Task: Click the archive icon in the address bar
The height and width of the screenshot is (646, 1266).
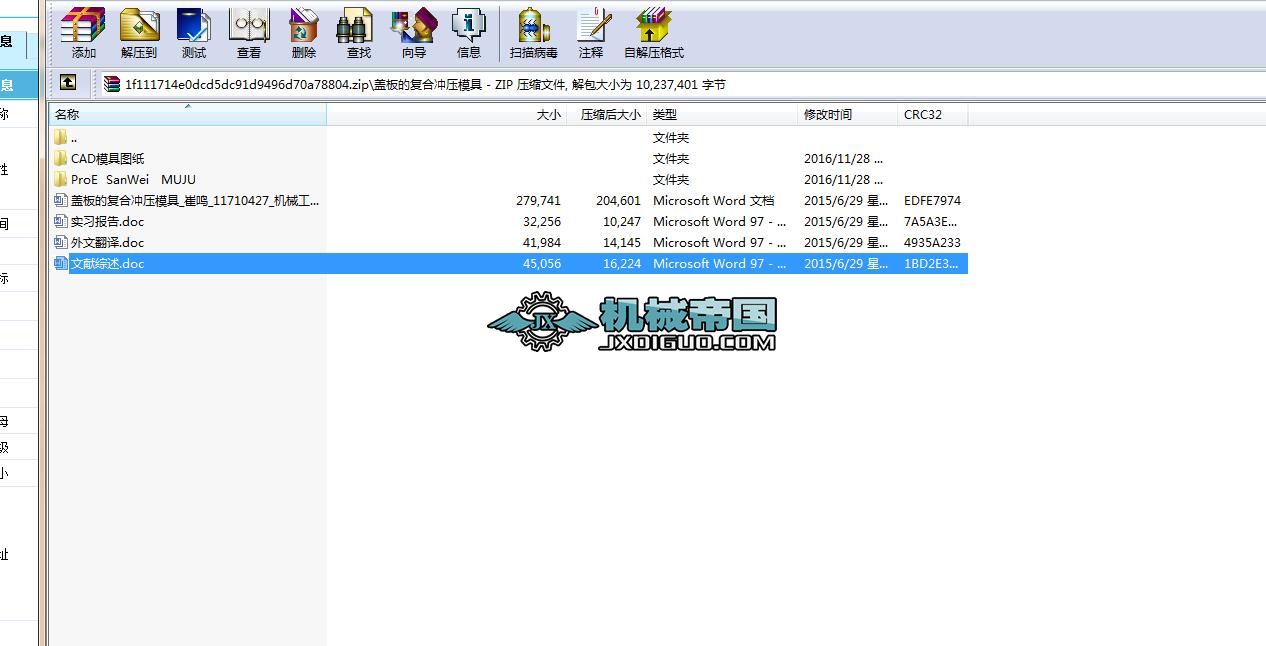Action: [112, 84]
